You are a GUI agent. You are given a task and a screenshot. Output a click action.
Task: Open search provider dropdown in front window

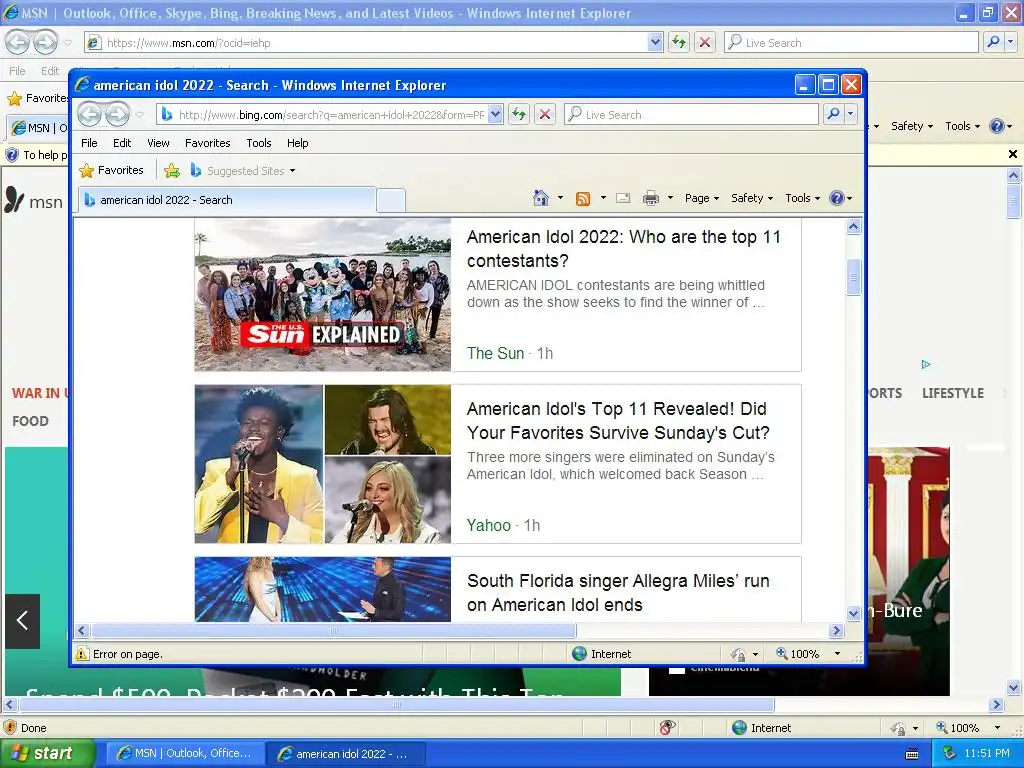(850, 114)
